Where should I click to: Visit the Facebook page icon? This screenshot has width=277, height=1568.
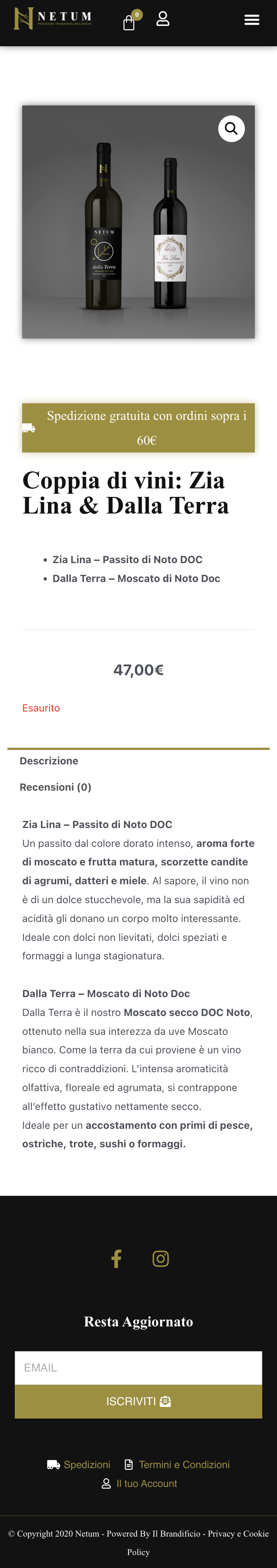click(x=117, y=1258)
